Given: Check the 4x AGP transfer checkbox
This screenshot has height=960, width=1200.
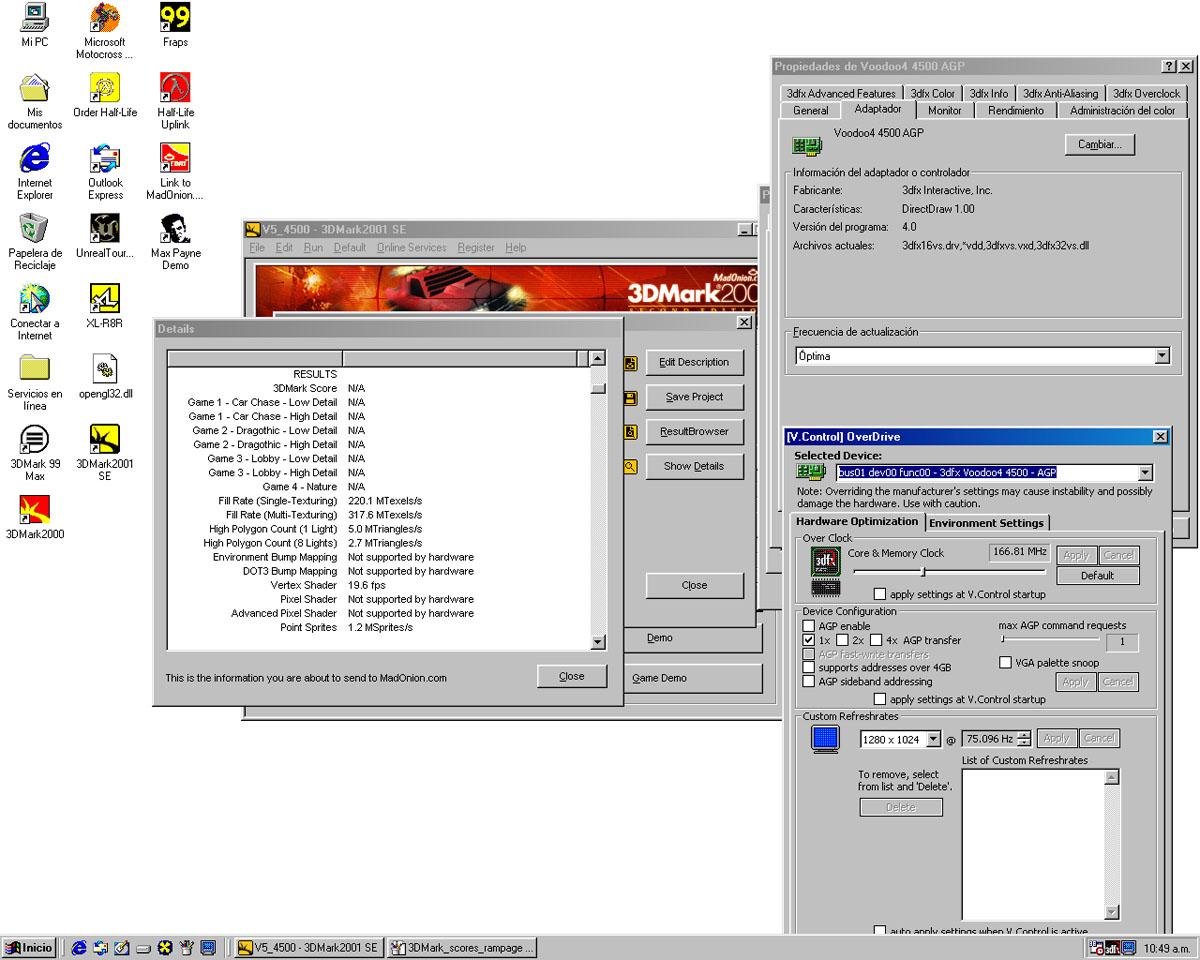Looking at the screenshot, I should (877, 640).
